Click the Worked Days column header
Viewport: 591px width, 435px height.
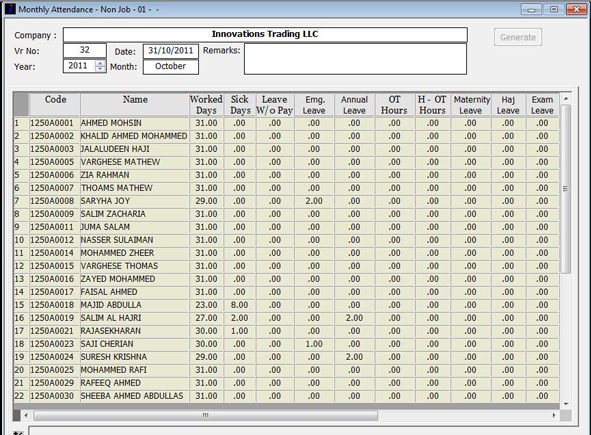[206, 105]
